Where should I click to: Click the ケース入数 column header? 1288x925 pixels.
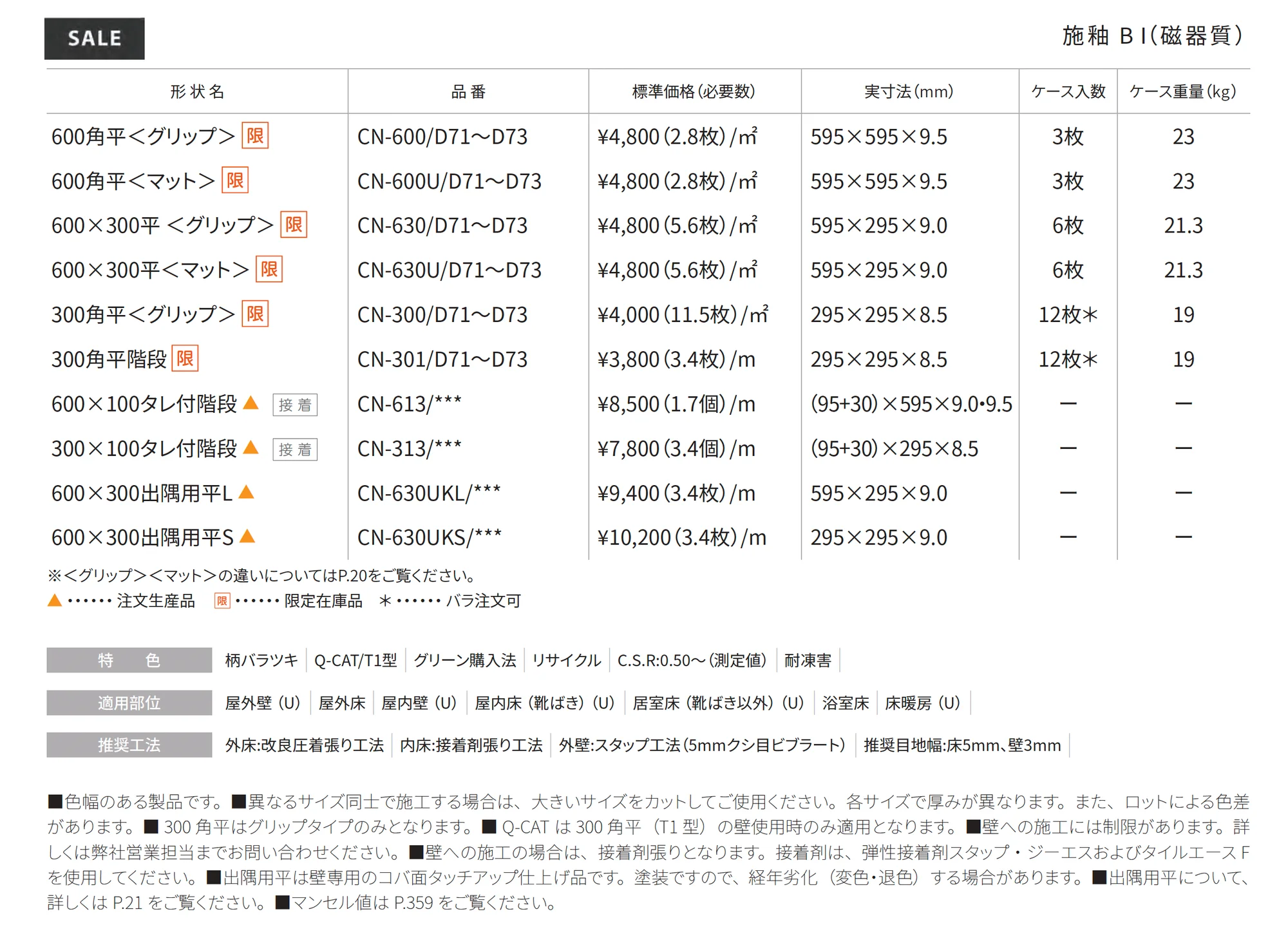coord(1068,92)
